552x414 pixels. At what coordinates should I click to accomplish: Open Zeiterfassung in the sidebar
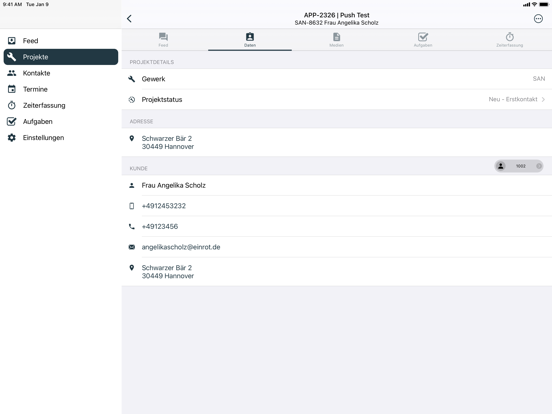[61, 105]
